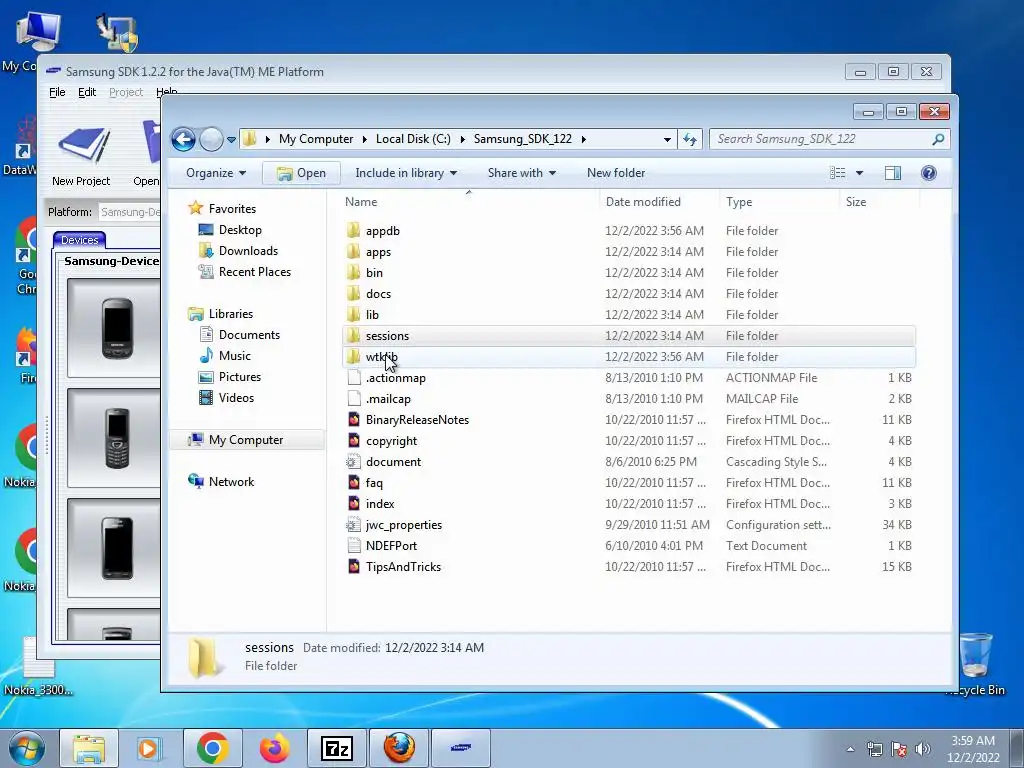
Task: Click the search magnifier icon
Action: click(x=938, y=139)
